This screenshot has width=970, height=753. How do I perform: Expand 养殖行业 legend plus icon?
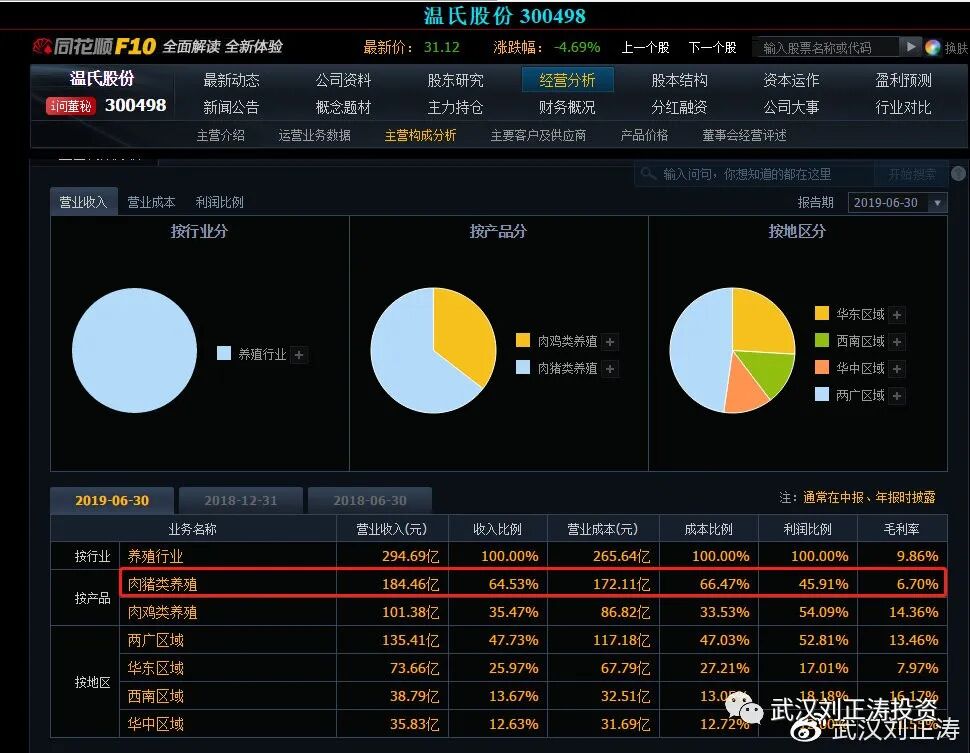299,355
